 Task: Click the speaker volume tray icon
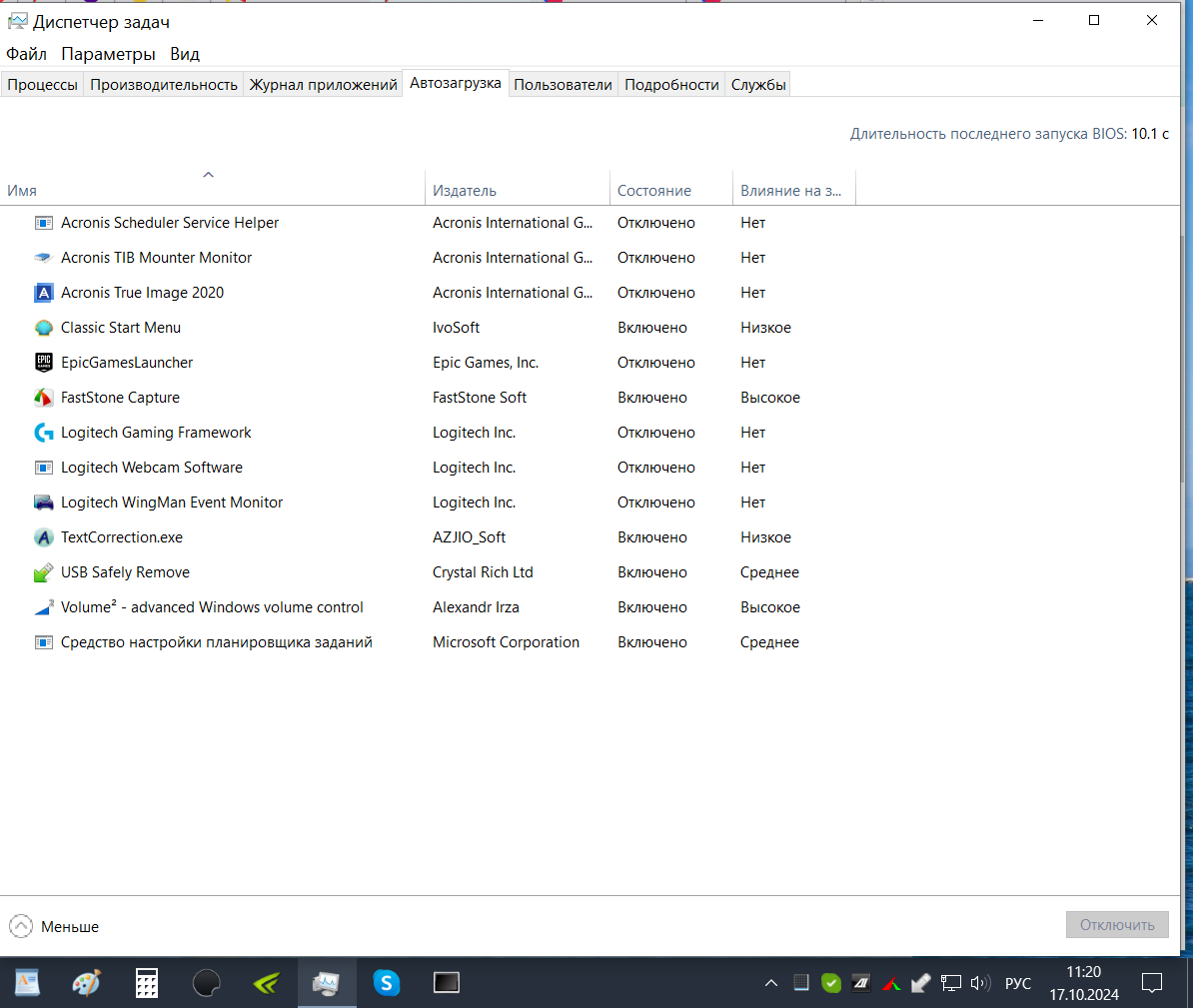[x=980, y=984]
